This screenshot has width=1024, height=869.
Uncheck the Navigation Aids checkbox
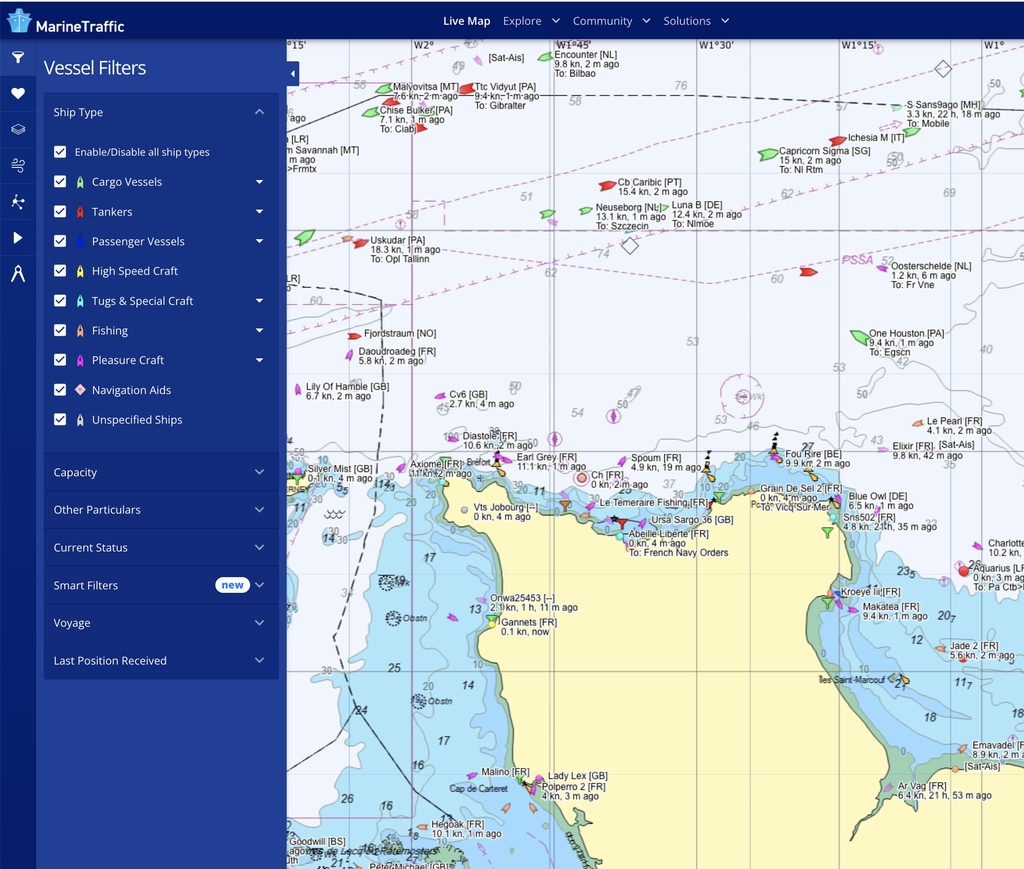pyautogui.click(x=60, y=390)
